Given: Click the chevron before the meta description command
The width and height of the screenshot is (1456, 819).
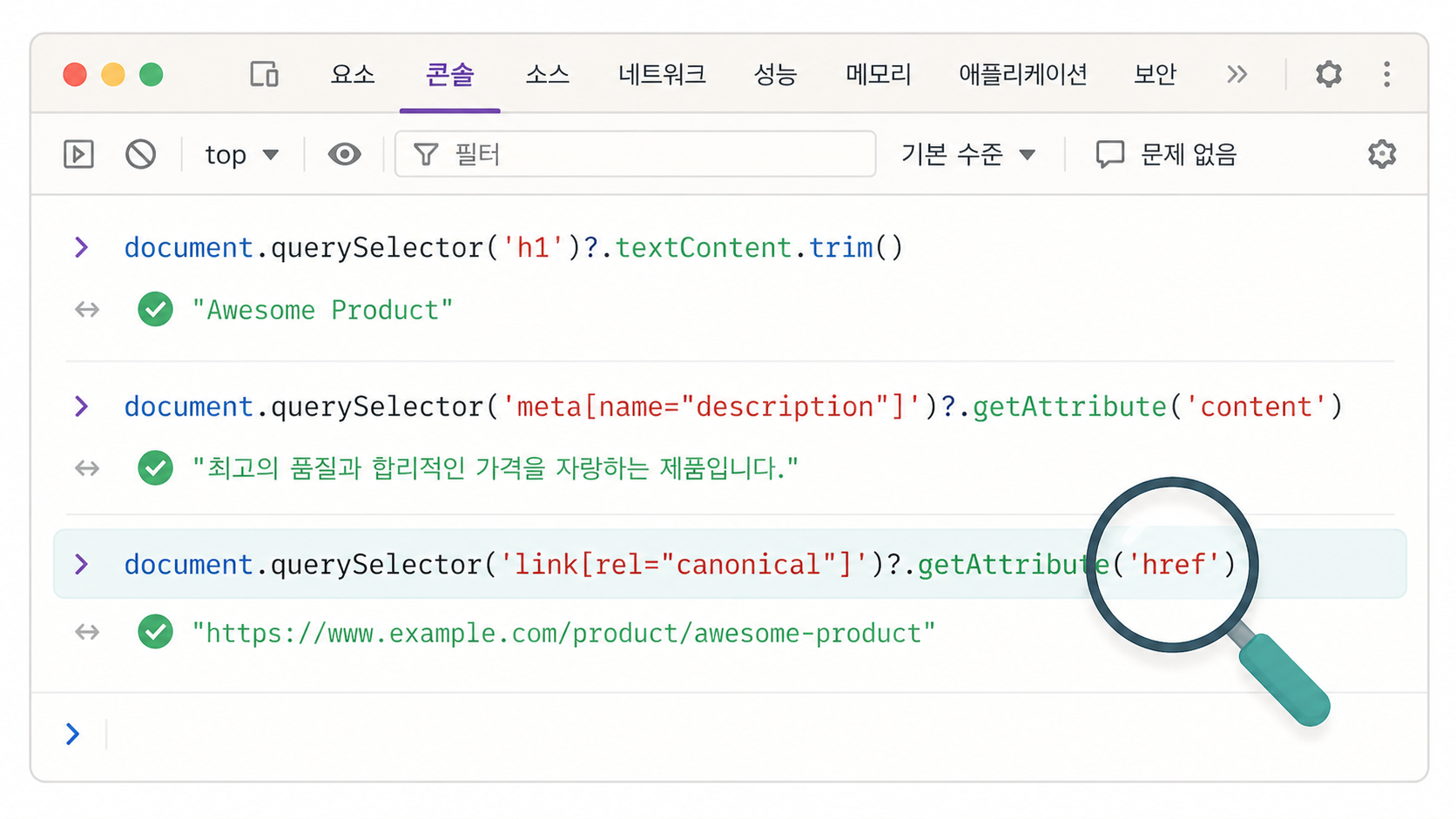Looking at the screenshot, I should tap(81, 406).
